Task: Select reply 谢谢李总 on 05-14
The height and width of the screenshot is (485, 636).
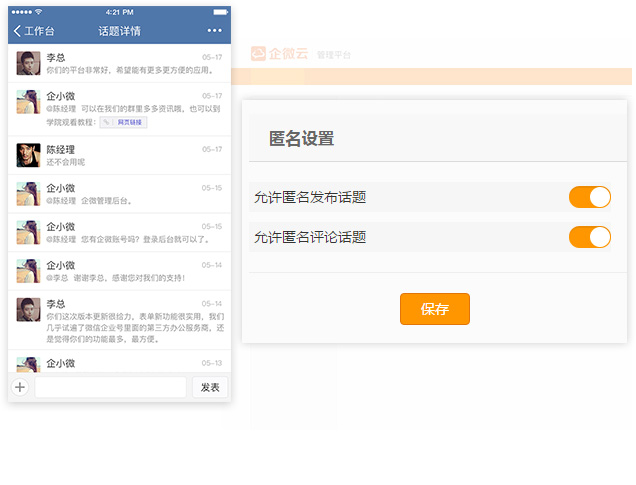Action: coord(116,278)
